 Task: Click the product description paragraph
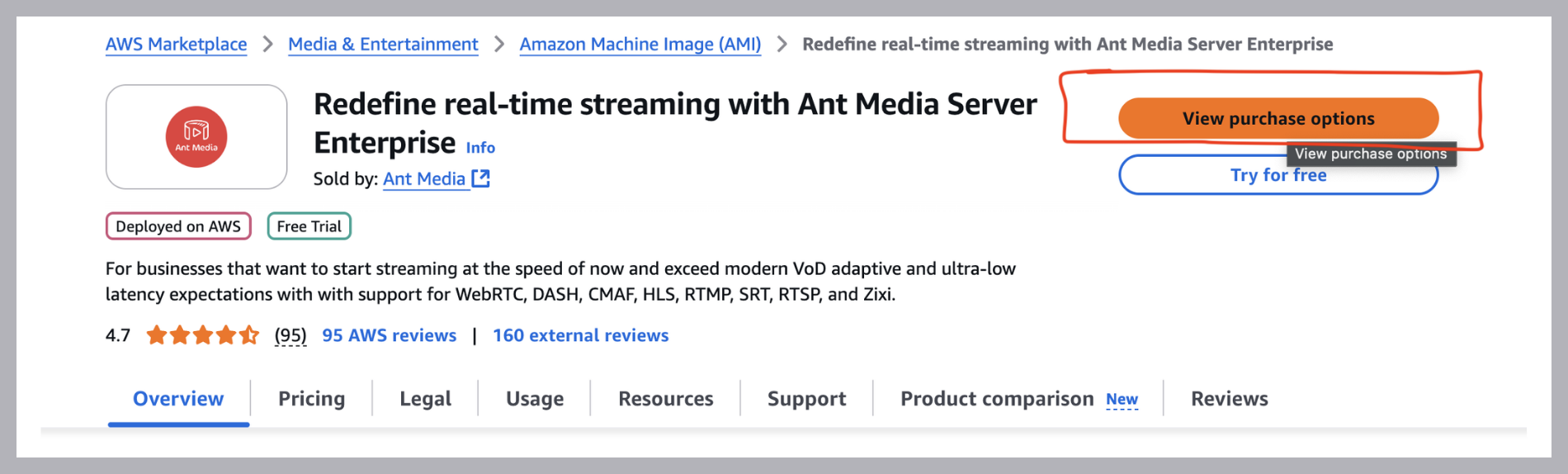[560, 282]
